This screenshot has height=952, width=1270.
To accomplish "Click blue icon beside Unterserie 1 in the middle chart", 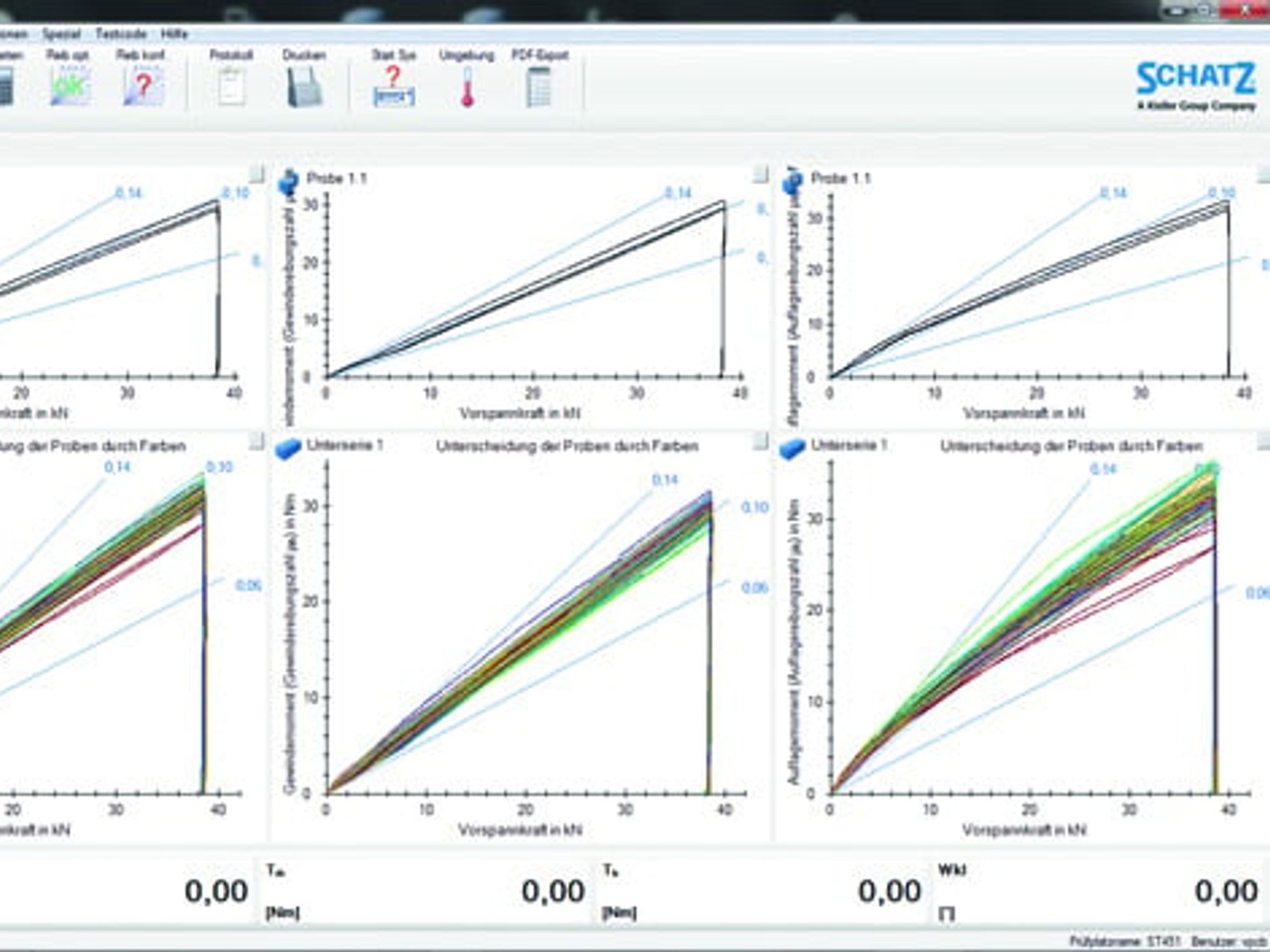I will 287,448.
